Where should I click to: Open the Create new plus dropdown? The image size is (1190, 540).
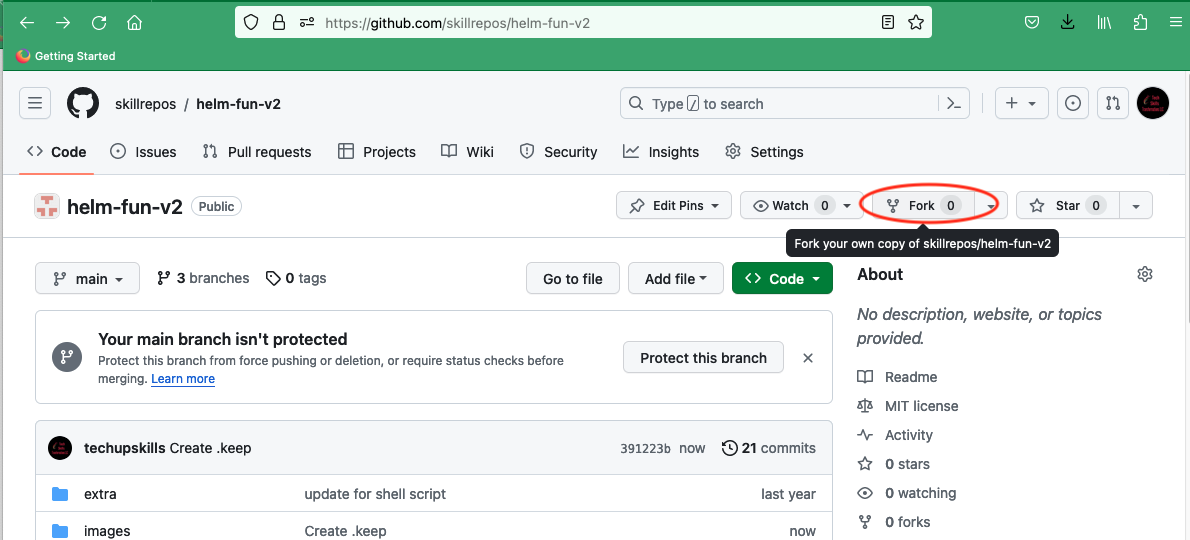click(x=1022, y=103)
